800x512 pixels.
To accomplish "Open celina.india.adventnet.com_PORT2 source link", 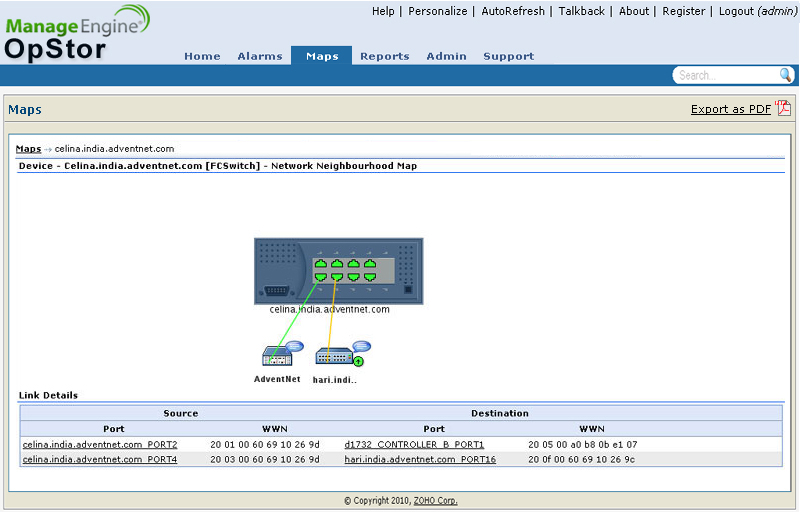I will click(x=100, y=445).
